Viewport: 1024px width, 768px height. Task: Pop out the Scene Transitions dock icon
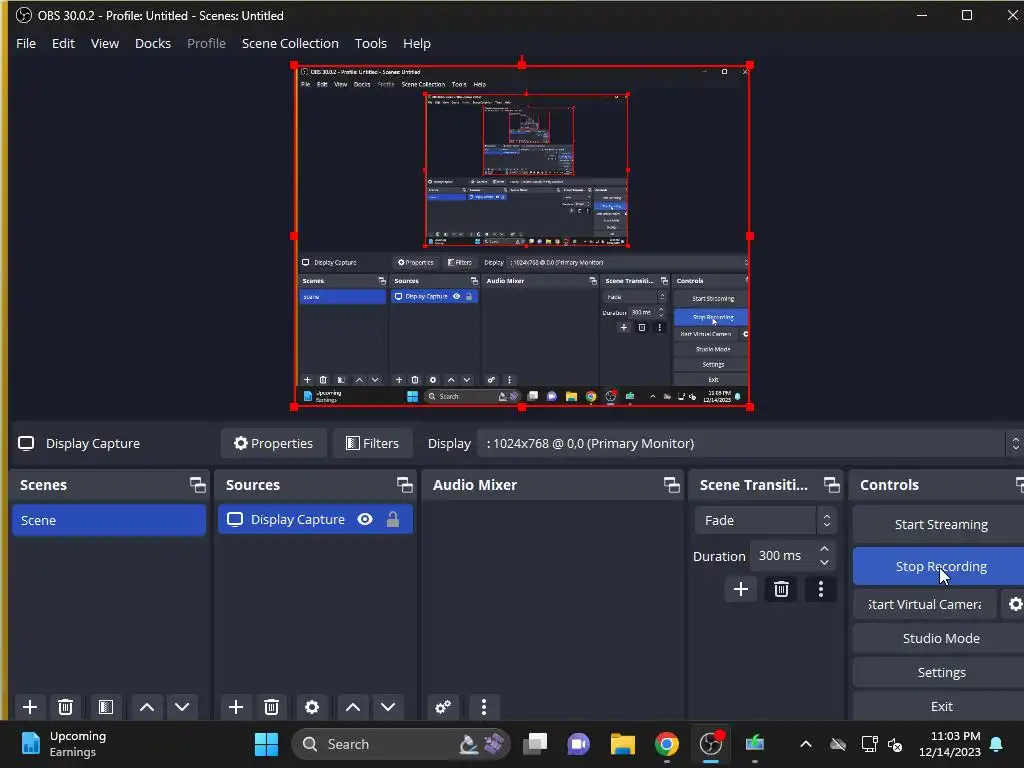[x=831, y=485]
